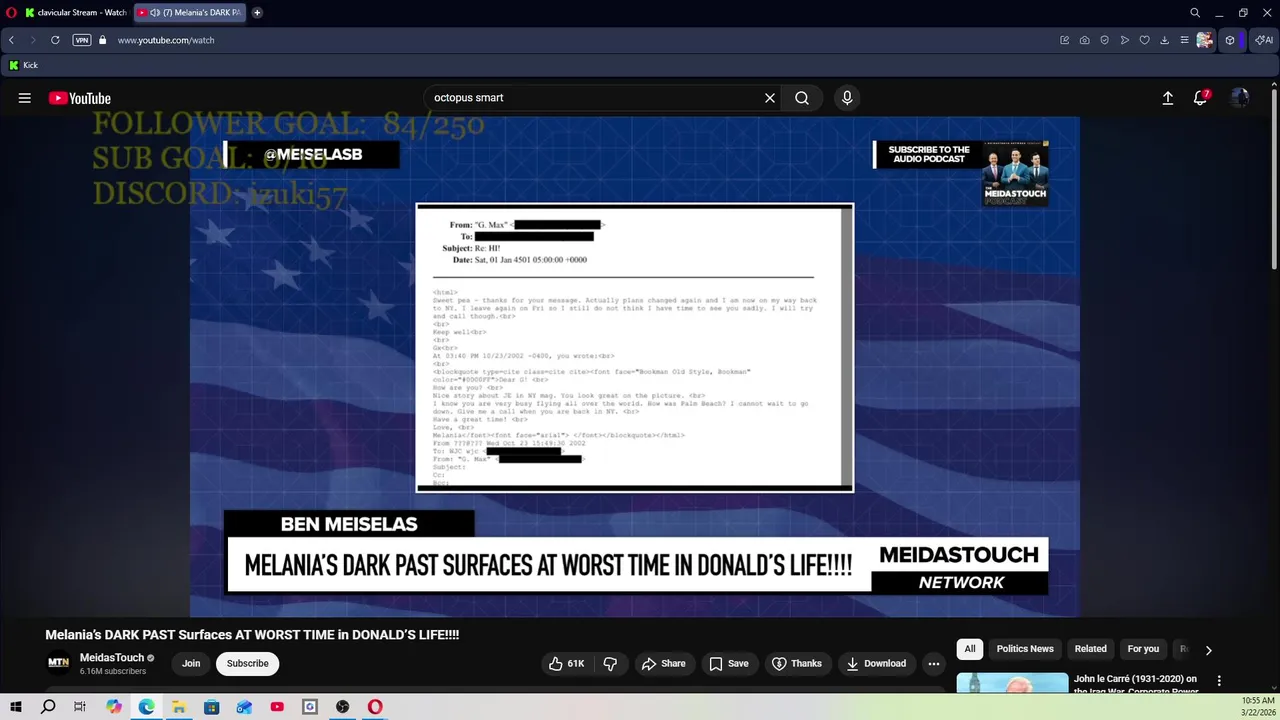Open the MeidasTouch channel name link
This screenshot has height=720, width=1280.
click(x=112, y=657)
